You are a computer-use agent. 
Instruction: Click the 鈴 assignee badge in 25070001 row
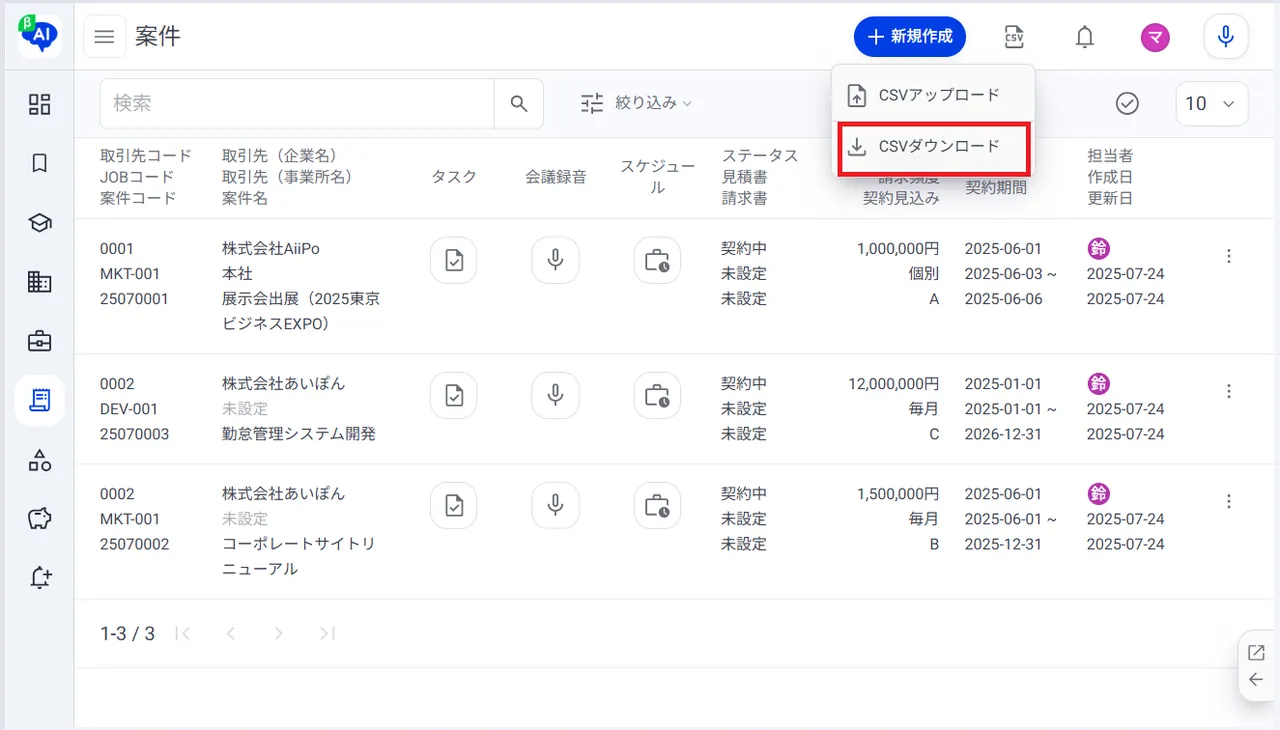(1098, 248)
